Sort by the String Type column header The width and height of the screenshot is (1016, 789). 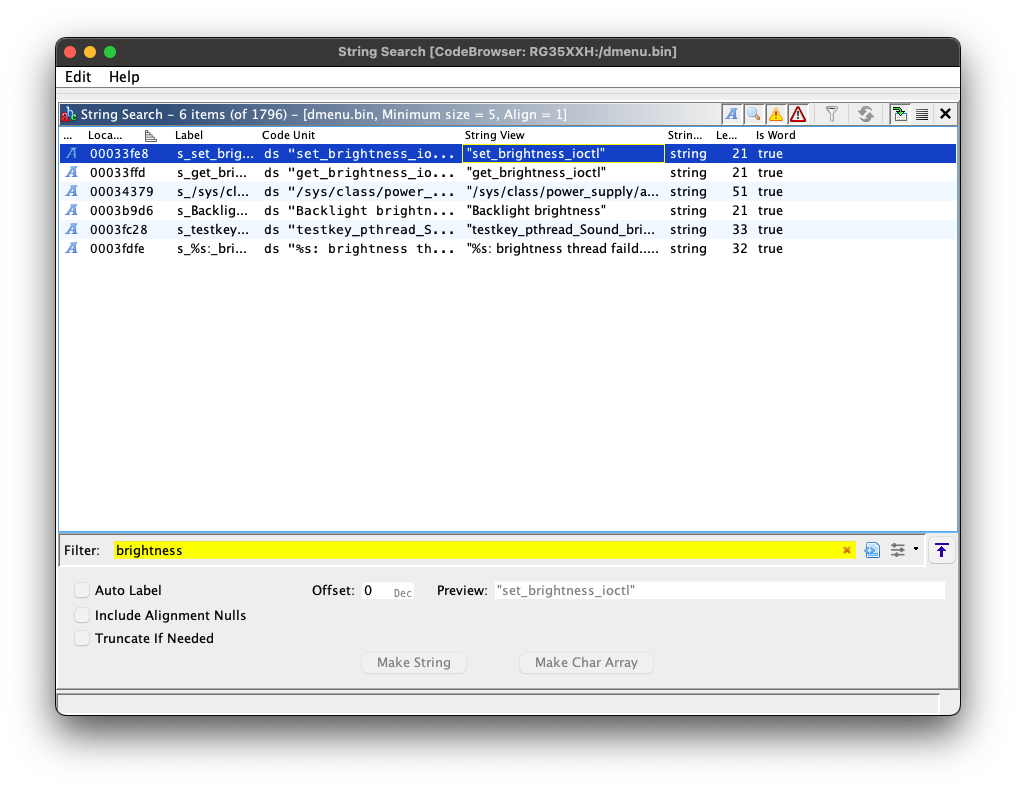[684, 135]
